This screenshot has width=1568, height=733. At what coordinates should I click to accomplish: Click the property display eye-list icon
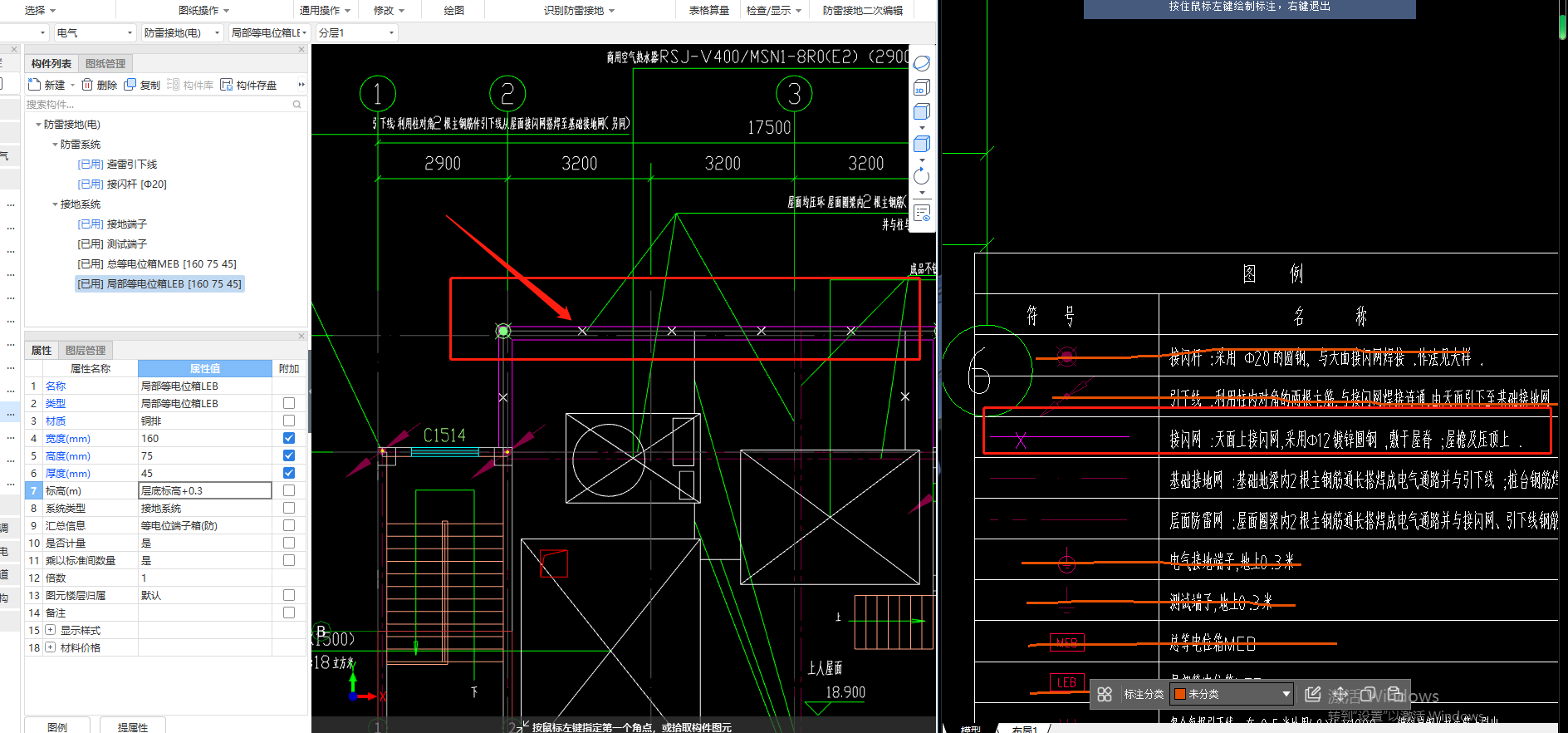pyautogui.click(x=922, y=214)
